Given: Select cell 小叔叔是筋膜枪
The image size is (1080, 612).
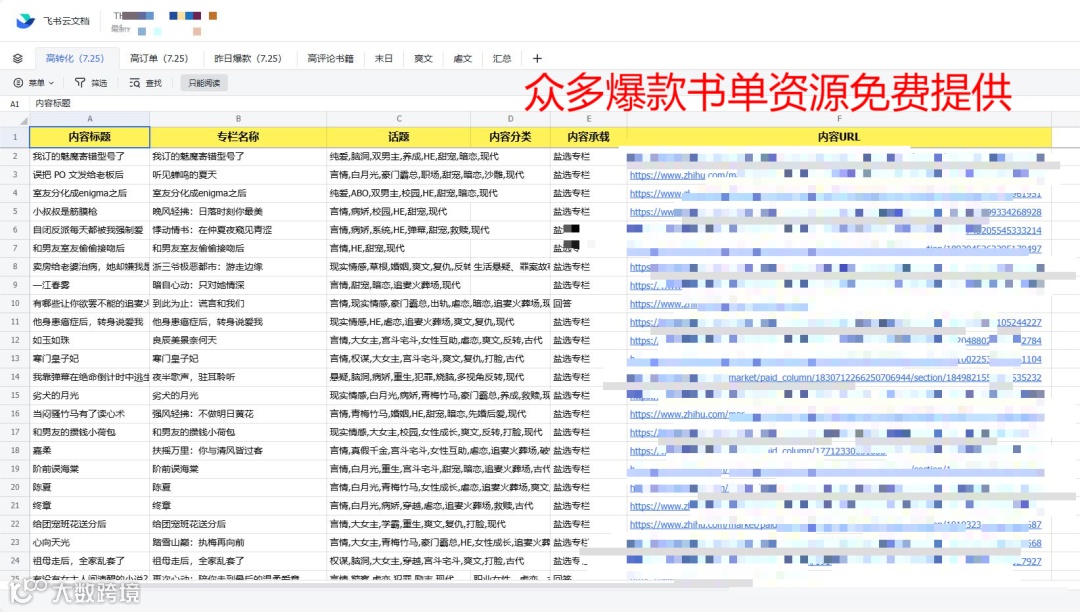Looking at the screenshot, I should point(90,211).
